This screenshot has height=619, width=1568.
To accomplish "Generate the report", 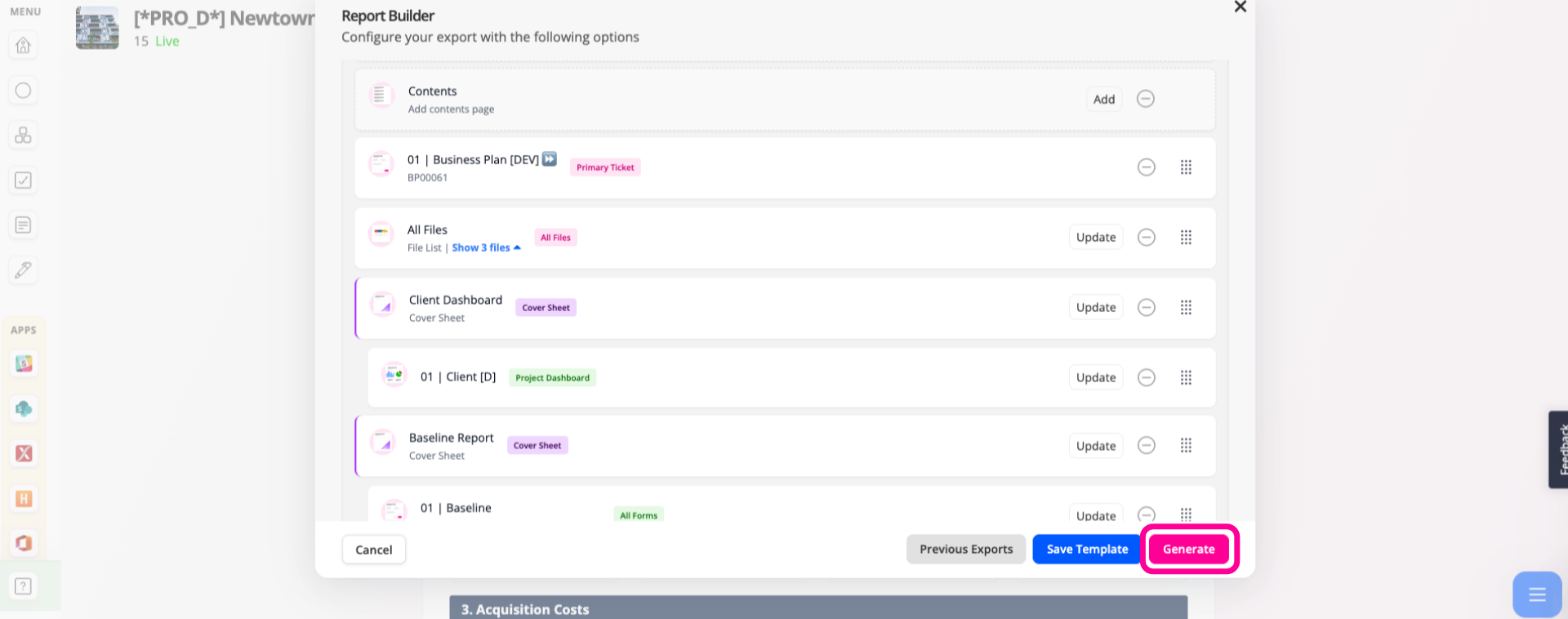I will 1189,549.
